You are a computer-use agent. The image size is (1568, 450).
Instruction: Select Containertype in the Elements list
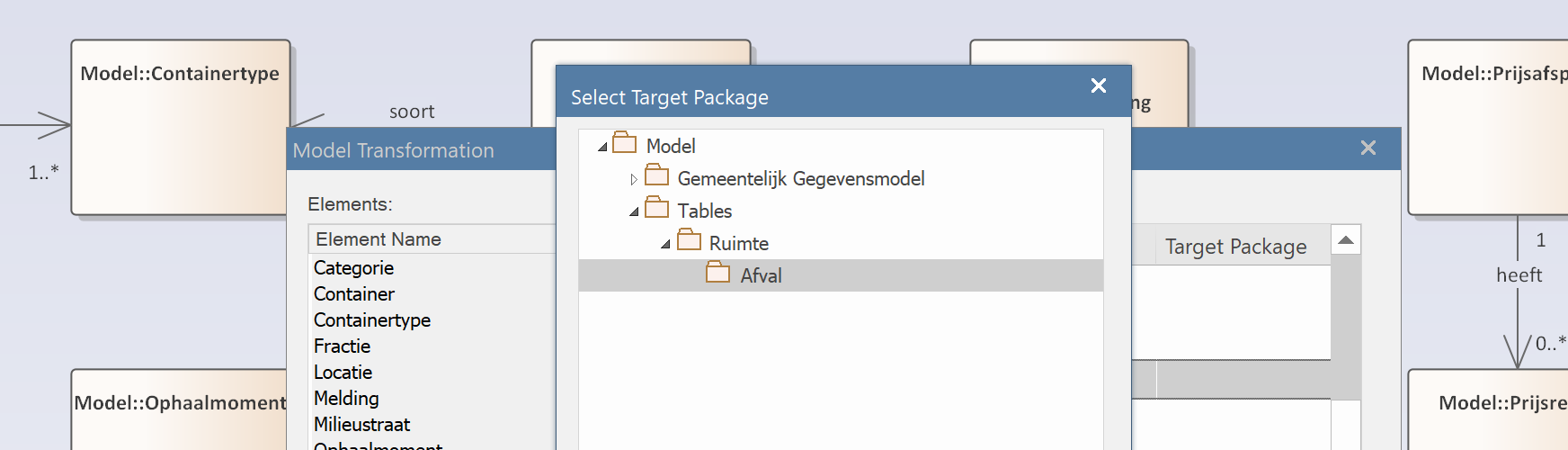tap(371, 320)
